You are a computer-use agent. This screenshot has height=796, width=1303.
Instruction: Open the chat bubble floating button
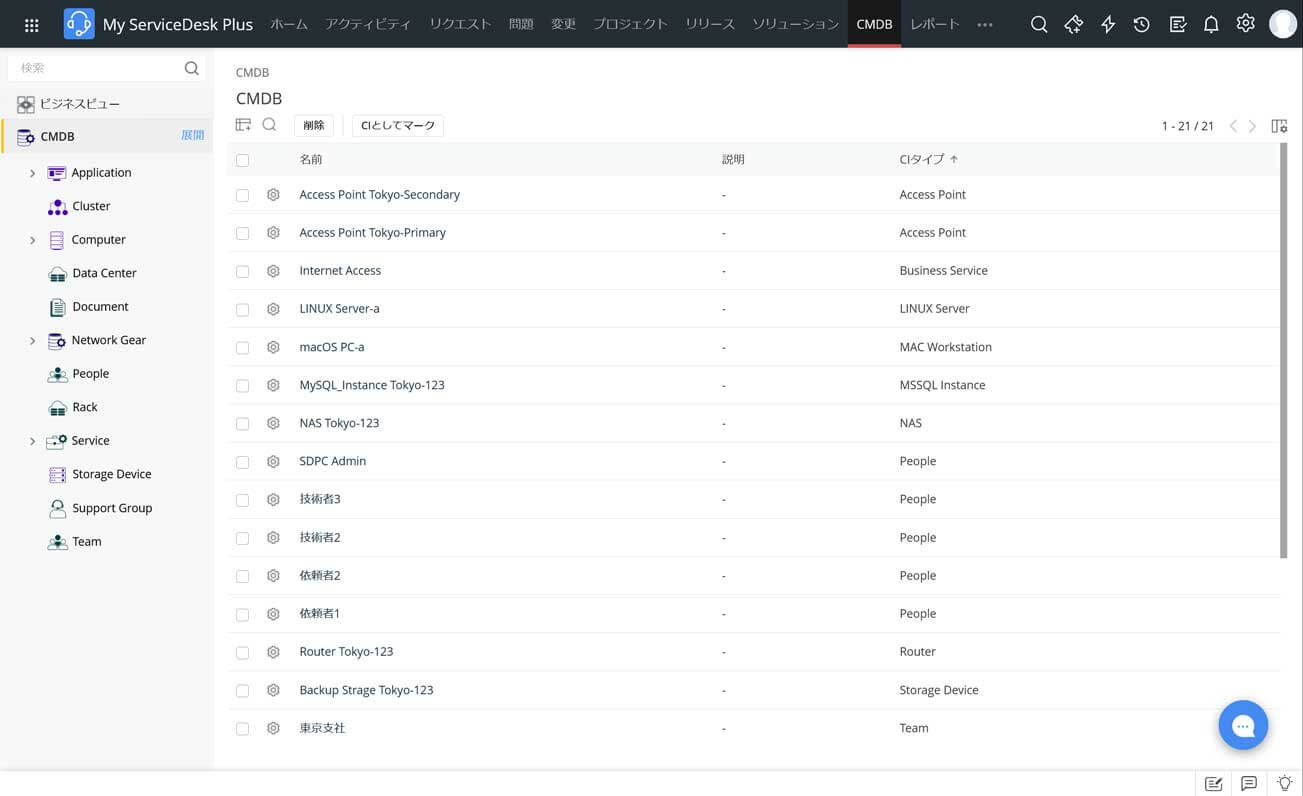coord(1243,725)
